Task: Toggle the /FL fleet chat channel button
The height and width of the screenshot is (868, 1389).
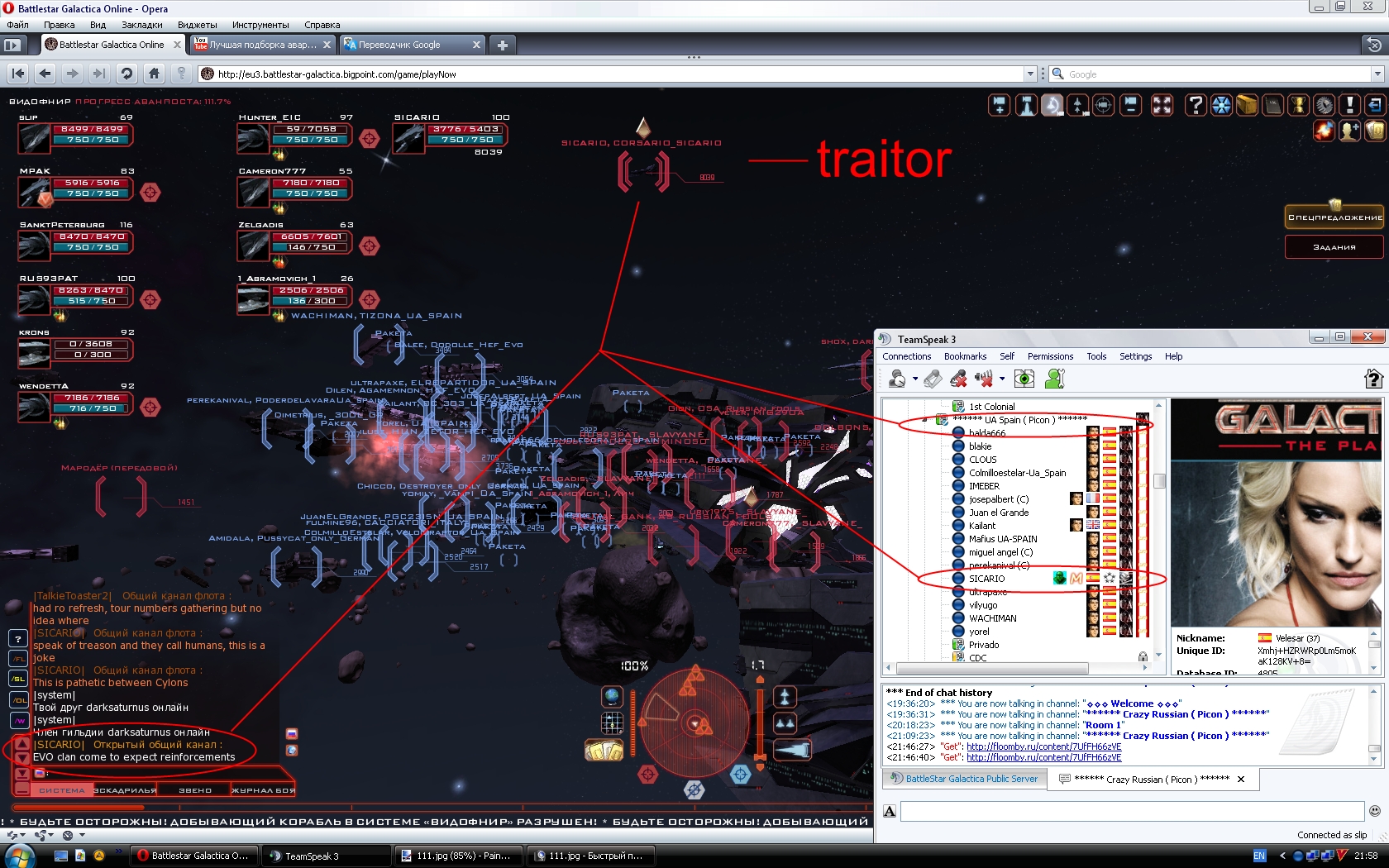Action: point(18,658)
